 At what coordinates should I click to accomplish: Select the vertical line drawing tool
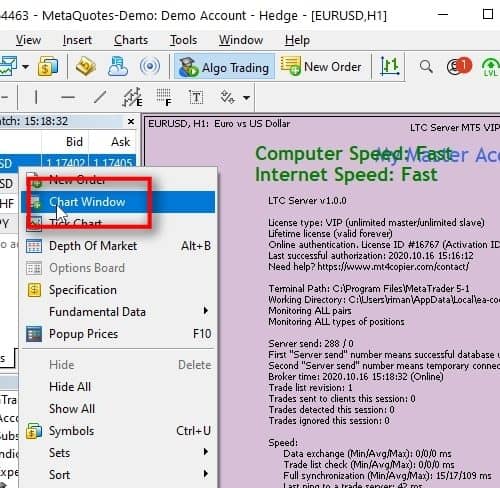(x=36, y=98)
